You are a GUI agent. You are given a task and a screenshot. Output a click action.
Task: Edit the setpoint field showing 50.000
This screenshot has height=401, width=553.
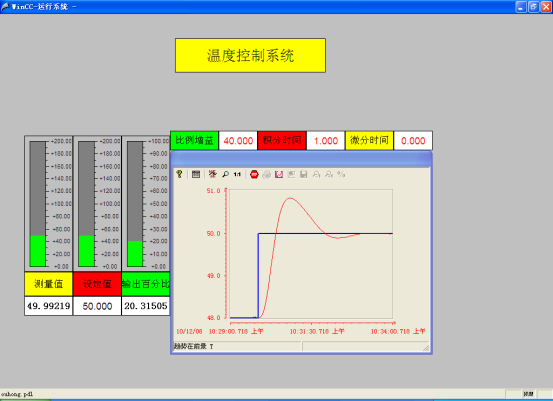[x=97, y=306]
